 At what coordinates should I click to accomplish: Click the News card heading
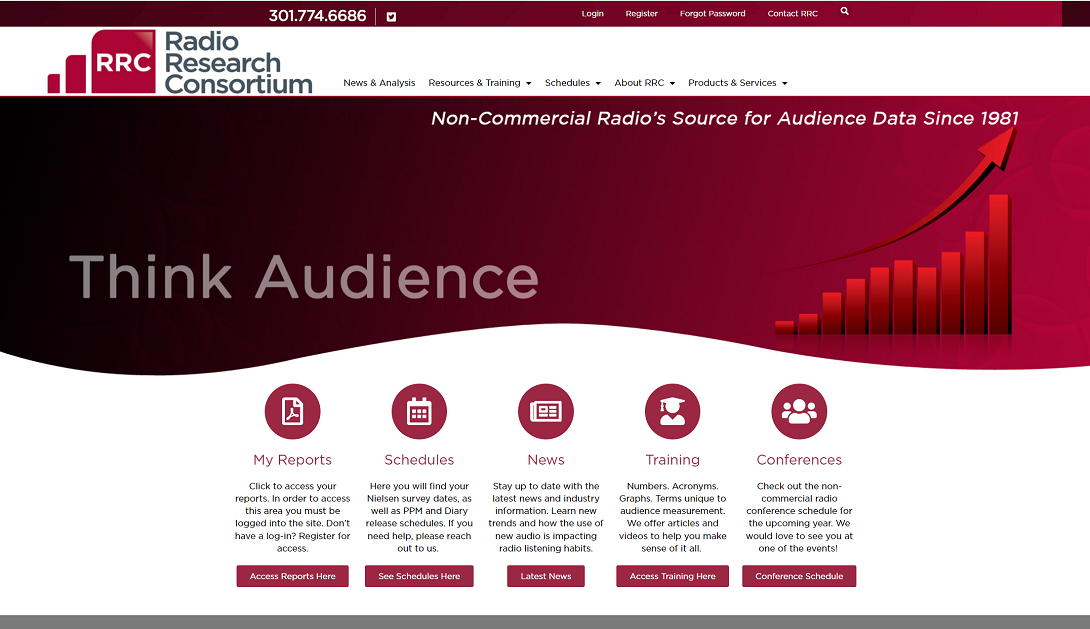[x=546, y=460]
